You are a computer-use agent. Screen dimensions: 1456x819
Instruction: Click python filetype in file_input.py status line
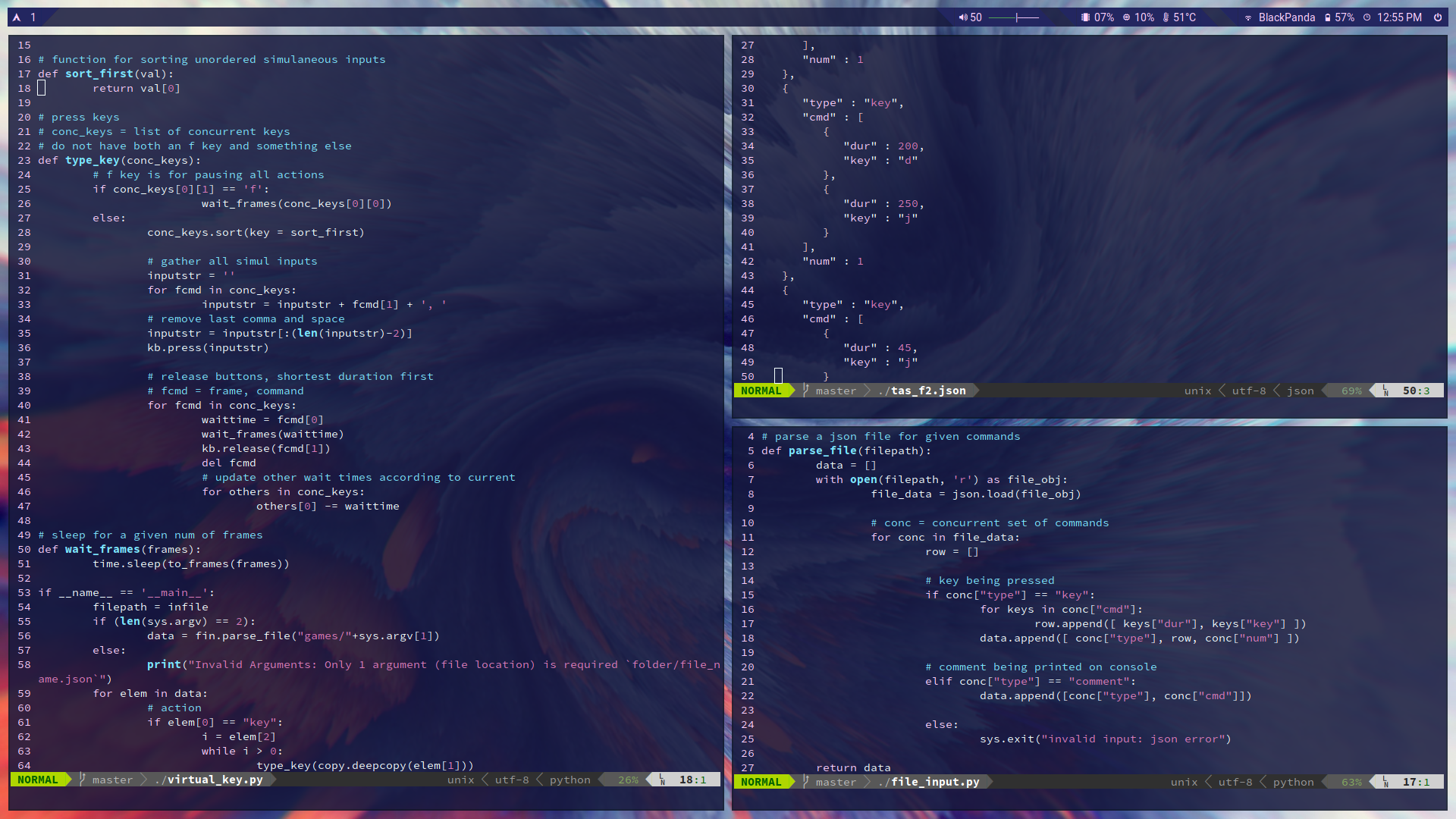click(x=1293, y=782)
